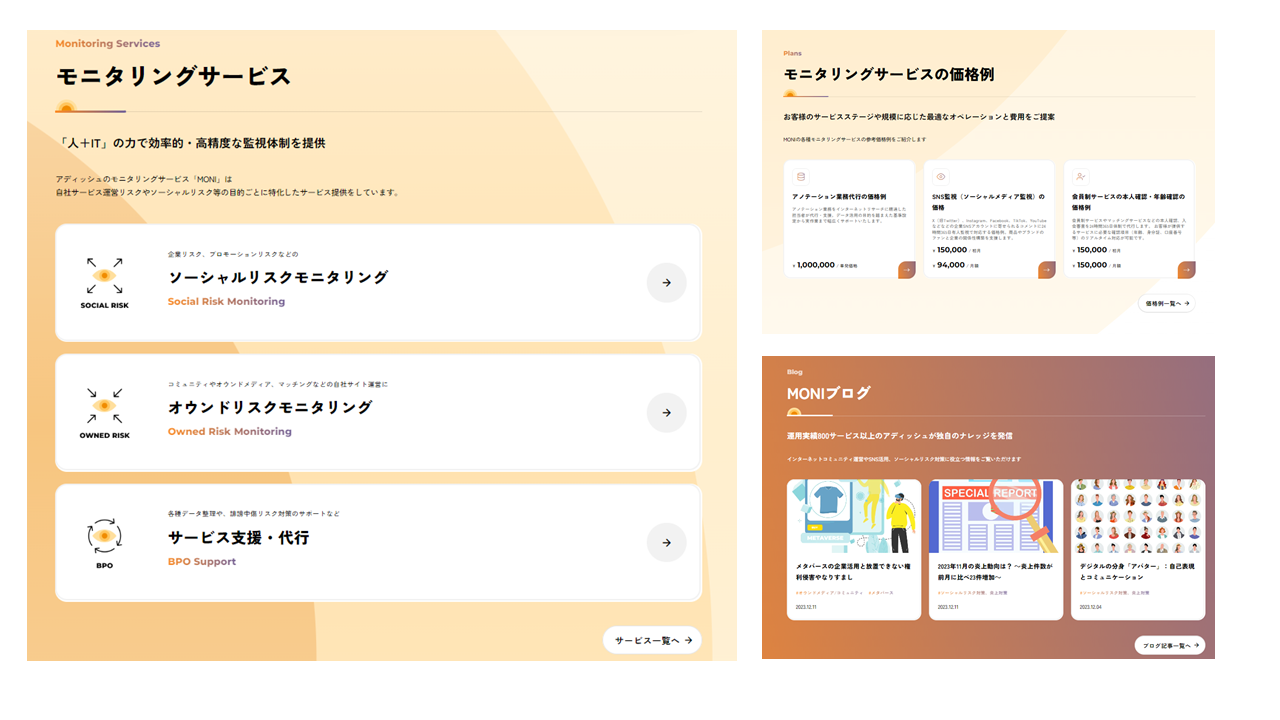Viewport: 1280px width, 720px height.
Task: Select the #オウンドメディア/コミュニティ tag
Action: (829, 593)
